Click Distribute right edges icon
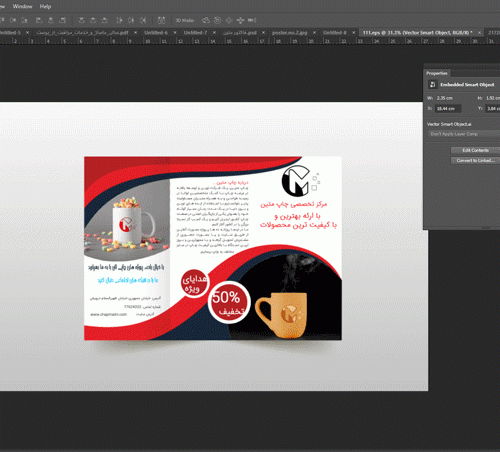 click(x=143, y=20)
